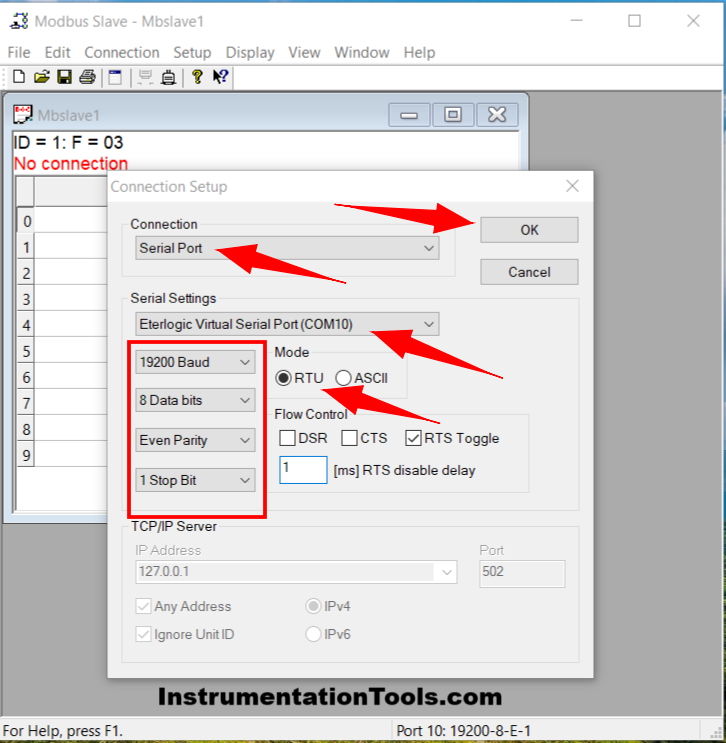This screenshot has height=743, width=726.
Task: Click the Disconnect plug icon
Action: click(x=168, y=76)
